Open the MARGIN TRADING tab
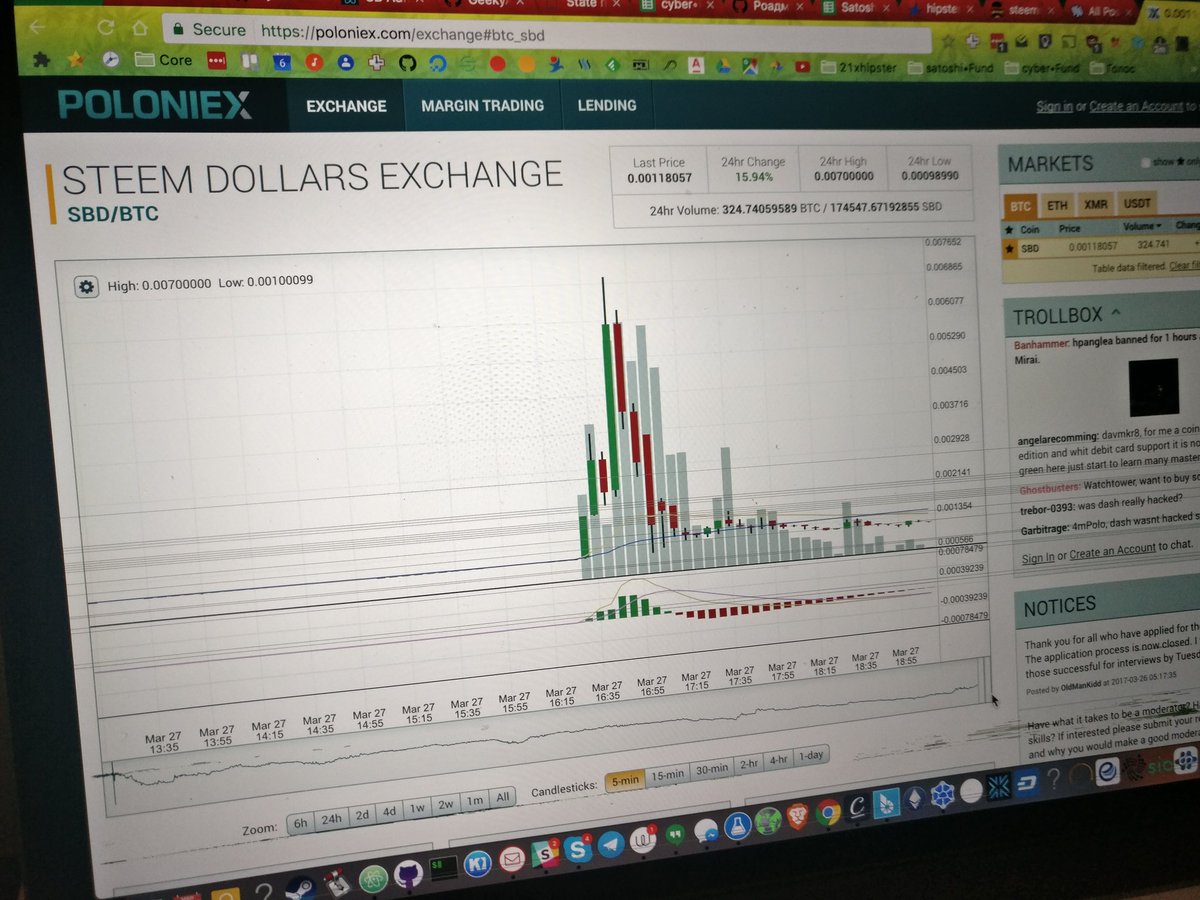Viewport: 1200px width, 900px height. tap(482, 105)
